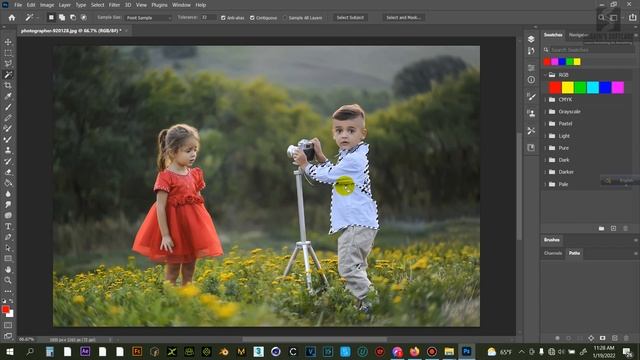The image size is (640, 360).
Task: Pick the yellow swatch in RGB group
Action: [x=567, y=87]
